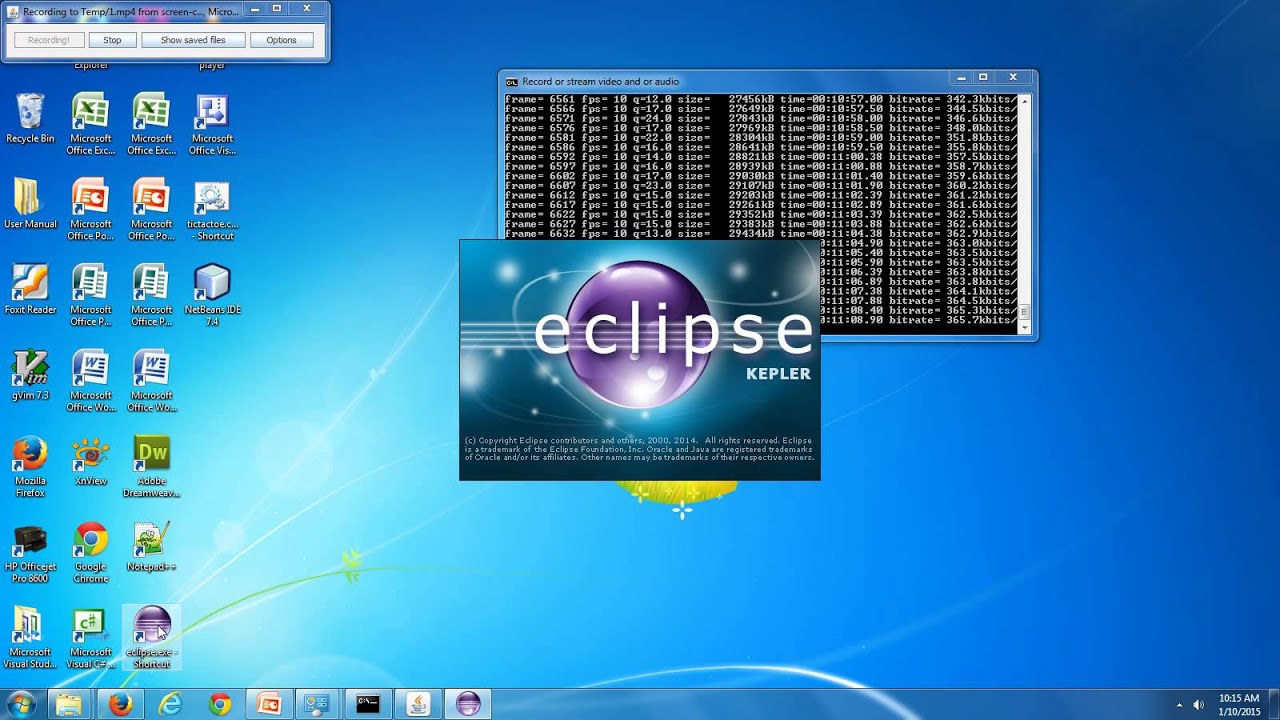
Task: Click the disabled Recording! button
Action: point(48,40)
